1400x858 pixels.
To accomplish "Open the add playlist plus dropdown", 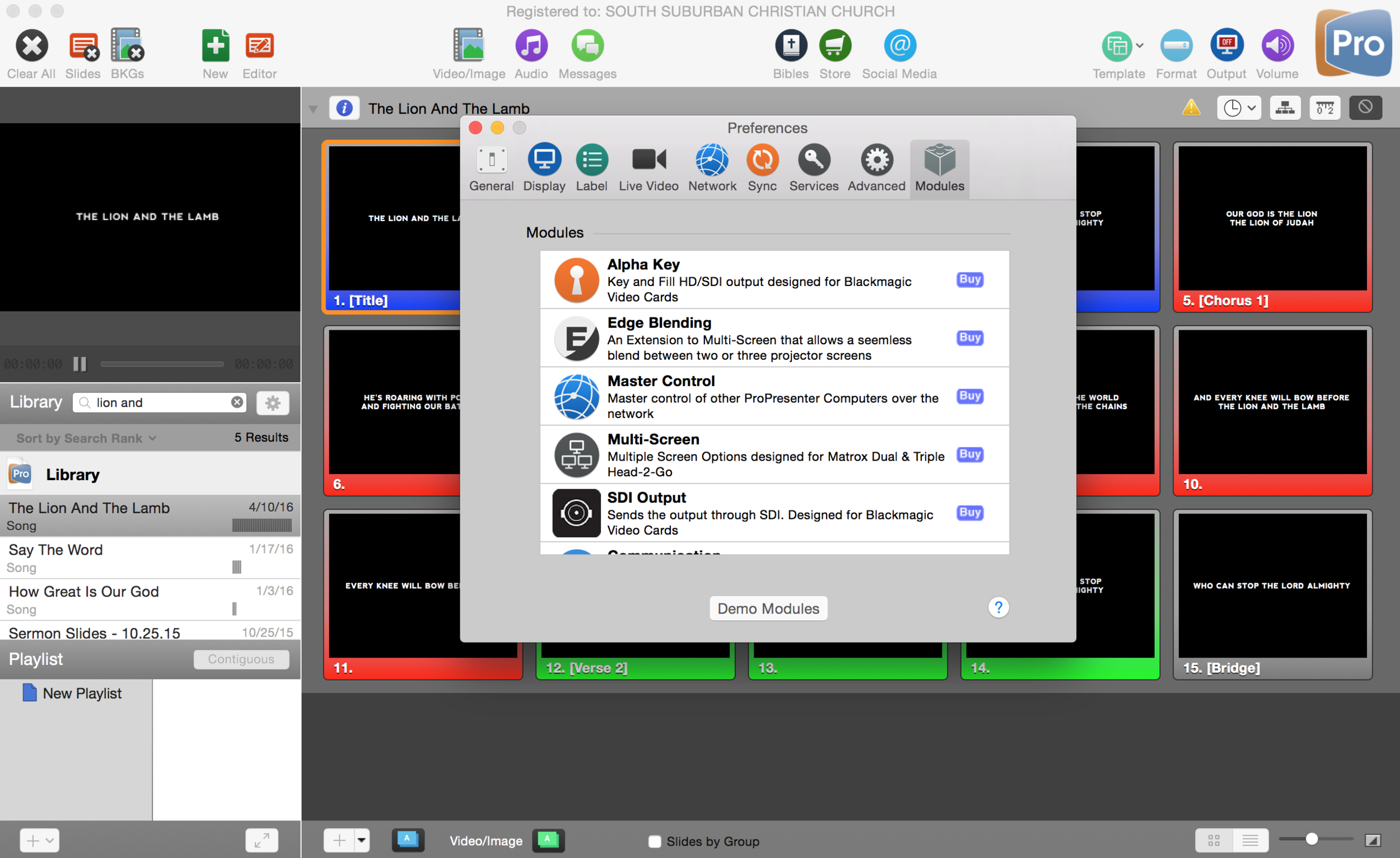I will (x=39, y=840).
